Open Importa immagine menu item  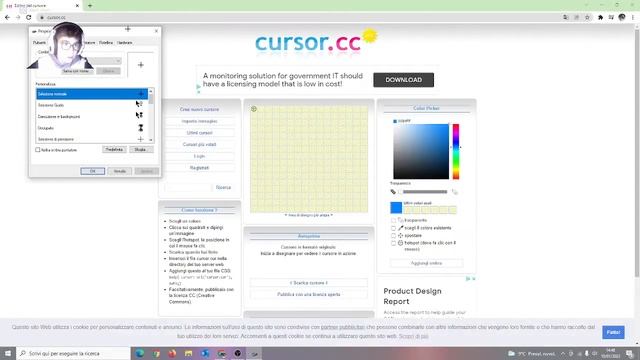point(200,121)
